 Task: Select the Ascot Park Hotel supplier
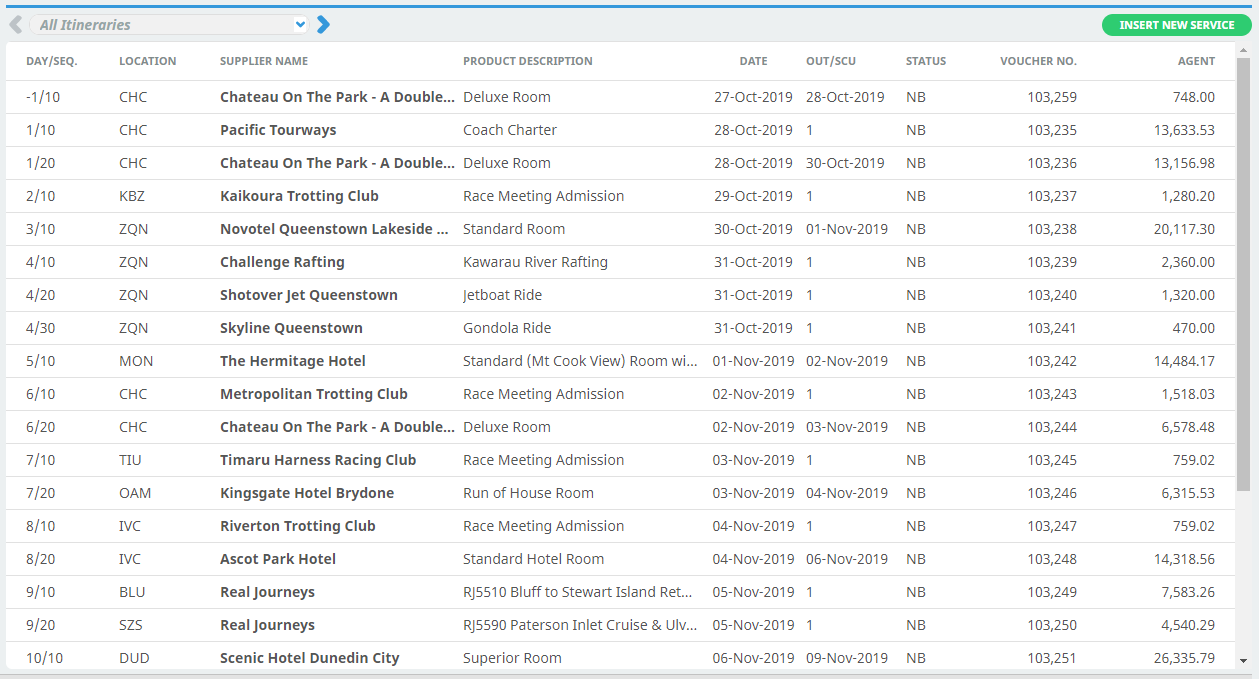278,559
